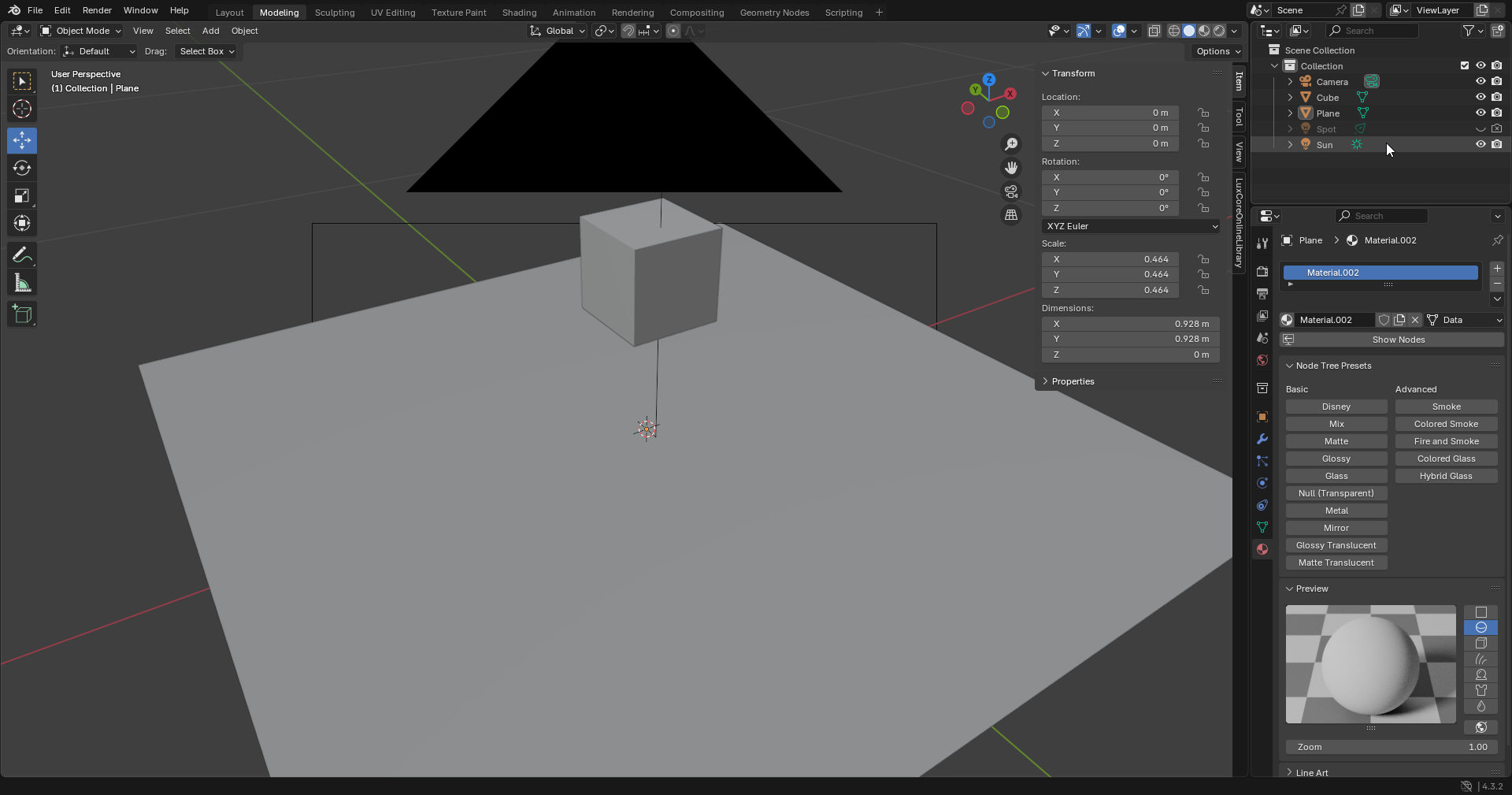Apply the Glossy node tree preset
Screen dimensions: 1512x795
(1336, 459)
